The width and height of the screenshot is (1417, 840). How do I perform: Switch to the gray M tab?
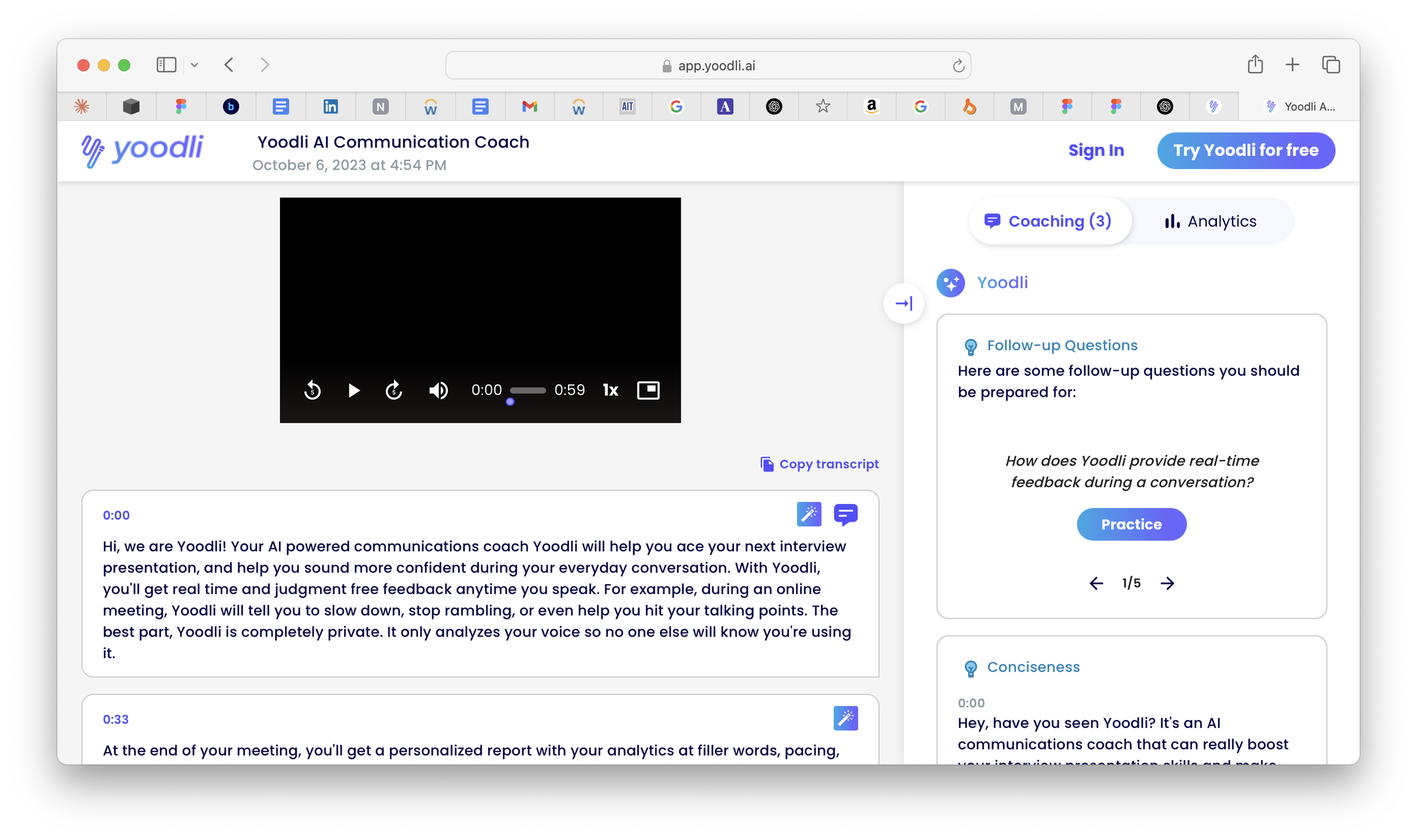pyautogui.click(x=1018, y=106)
